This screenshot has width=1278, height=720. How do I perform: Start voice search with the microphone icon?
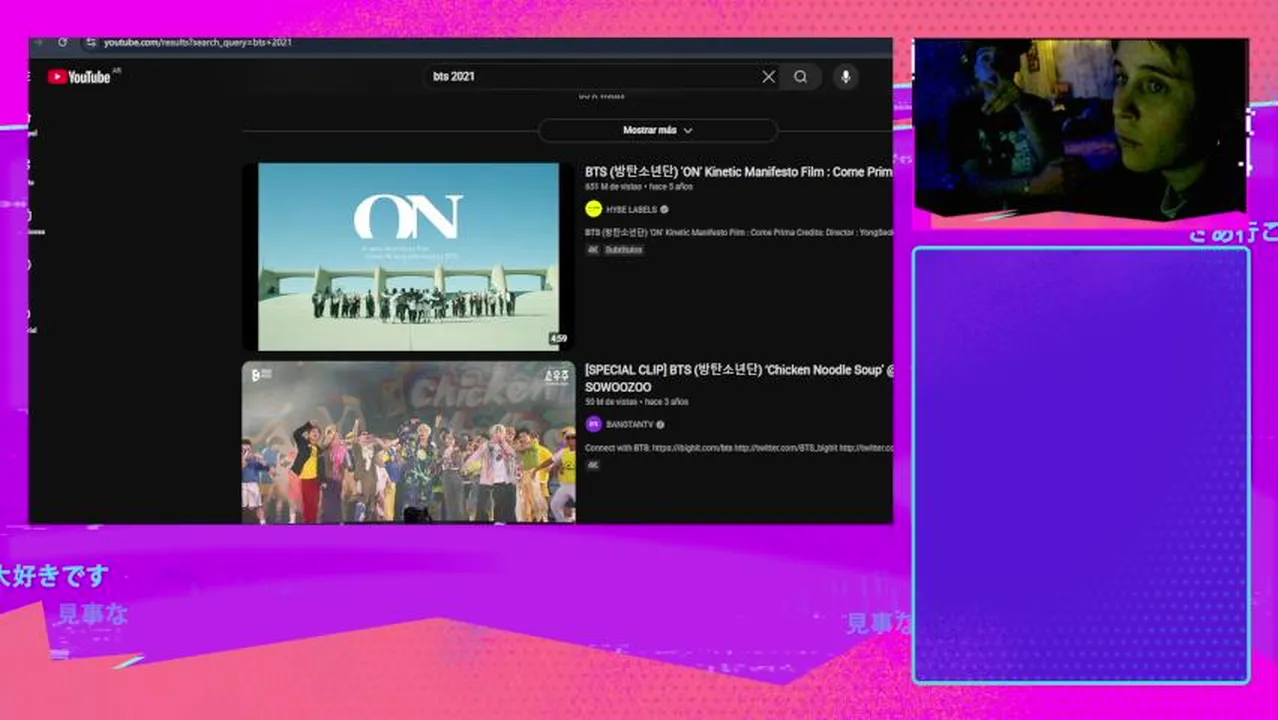846,77
